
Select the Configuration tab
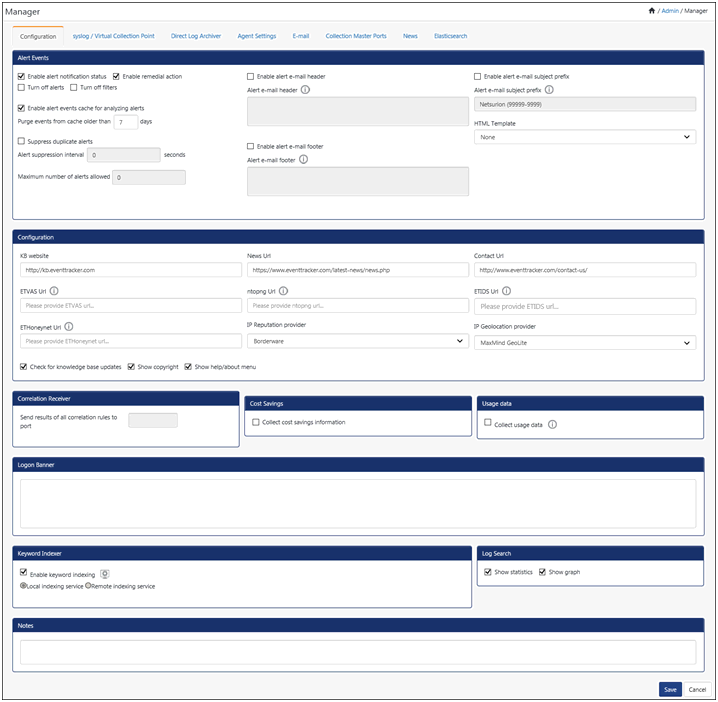[x=38, y=36]
